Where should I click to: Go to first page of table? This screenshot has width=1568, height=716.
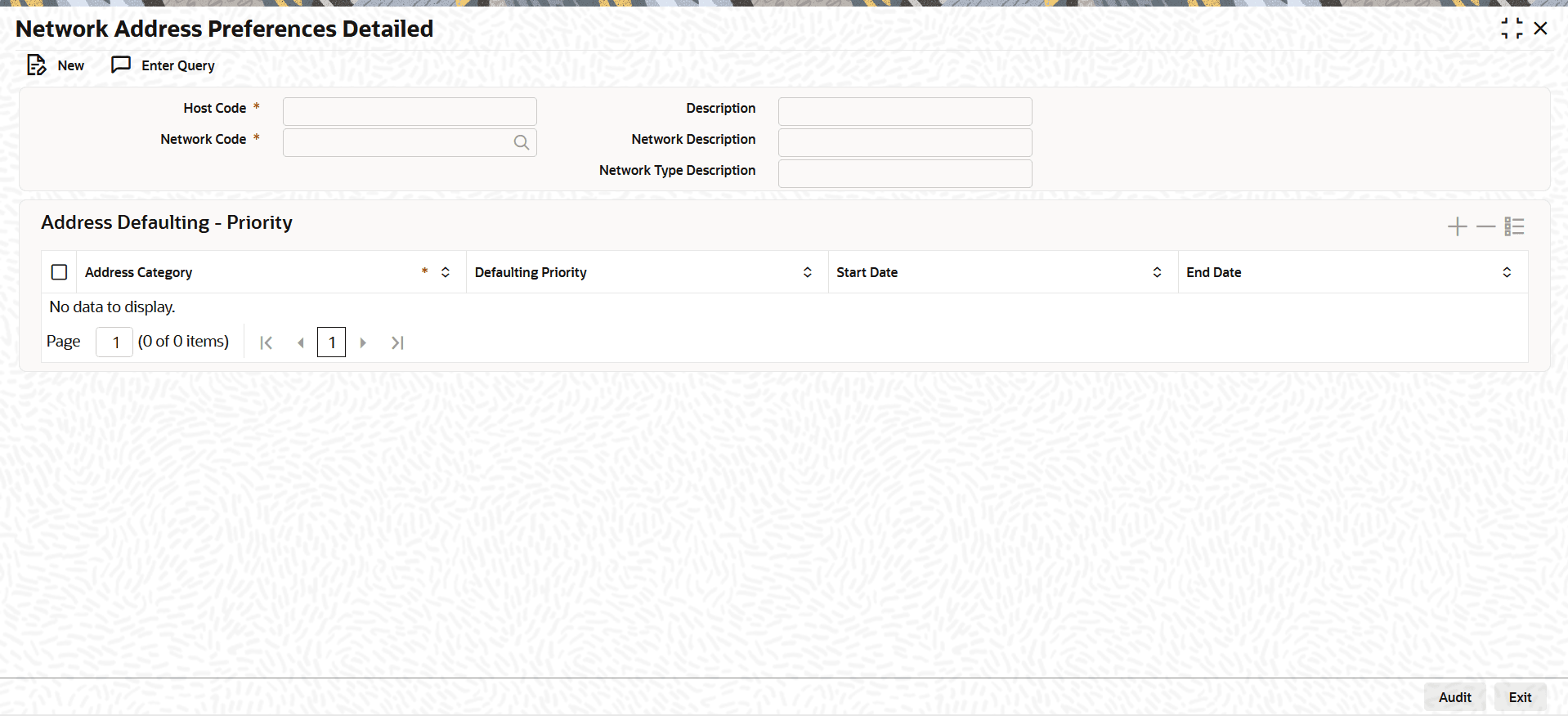pyautogui.click(x=266, y=342)
